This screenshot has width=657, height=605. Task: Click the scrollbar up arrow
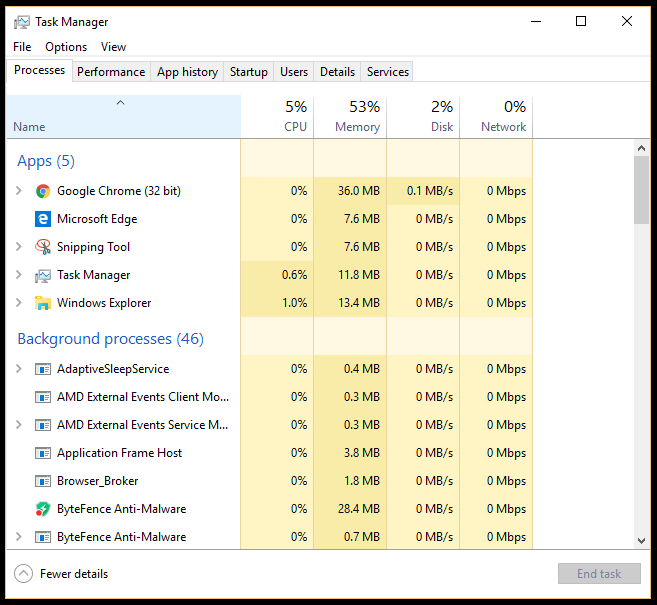pos(641,148)
